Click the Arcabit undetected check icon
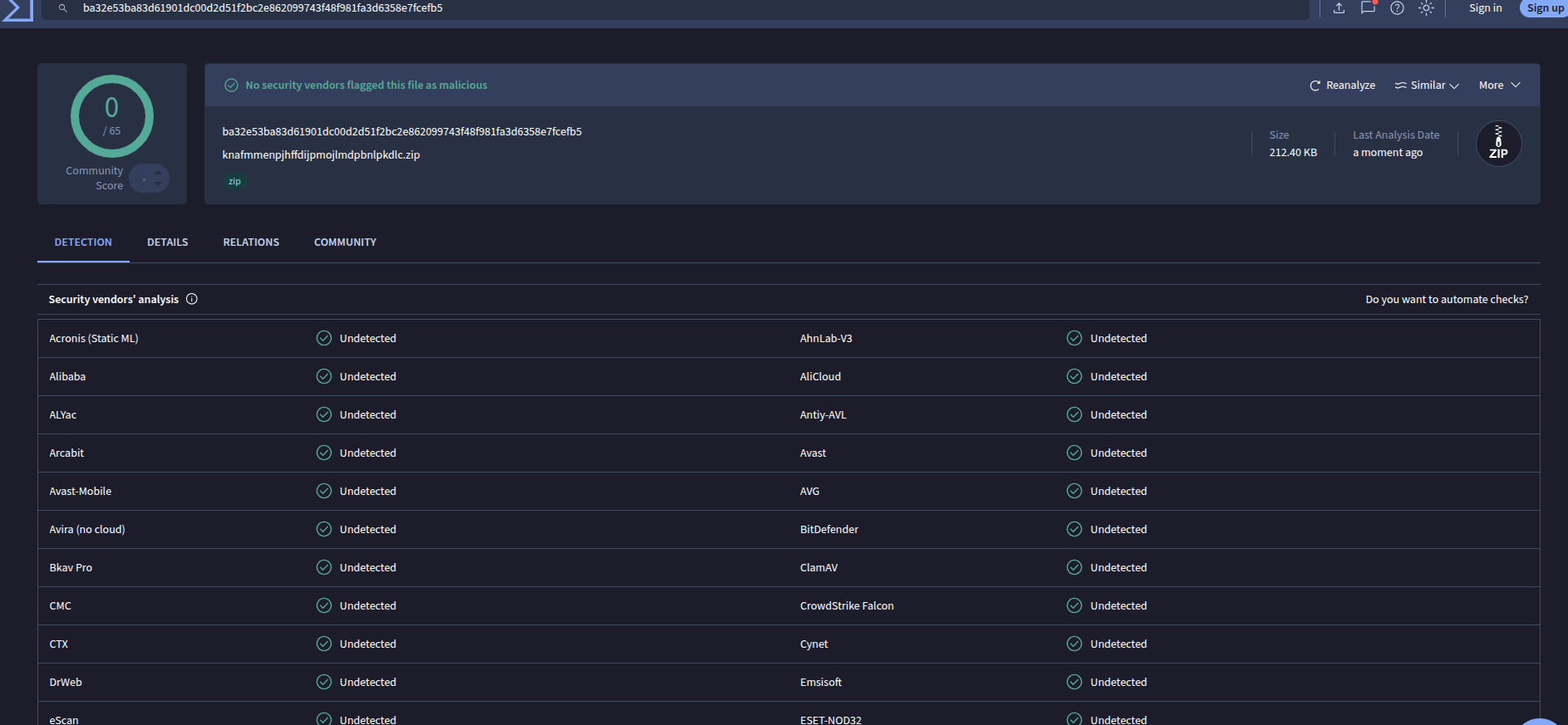The image size is (1568, 725). 324,453
